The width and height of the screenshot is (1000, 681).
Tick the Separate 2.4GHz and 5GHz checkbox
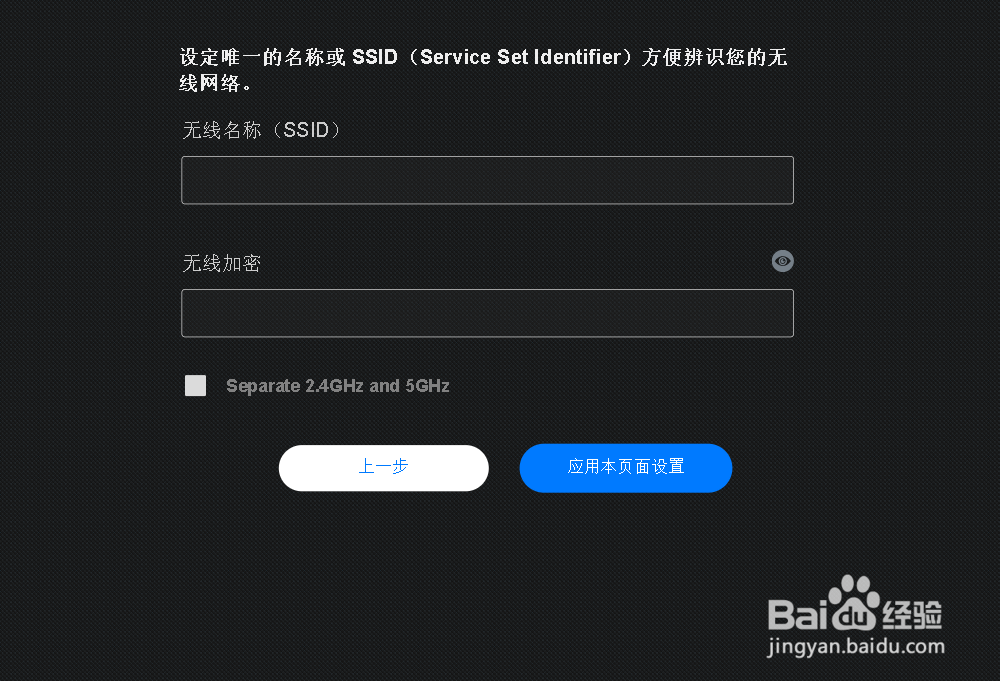coord(195,385)
